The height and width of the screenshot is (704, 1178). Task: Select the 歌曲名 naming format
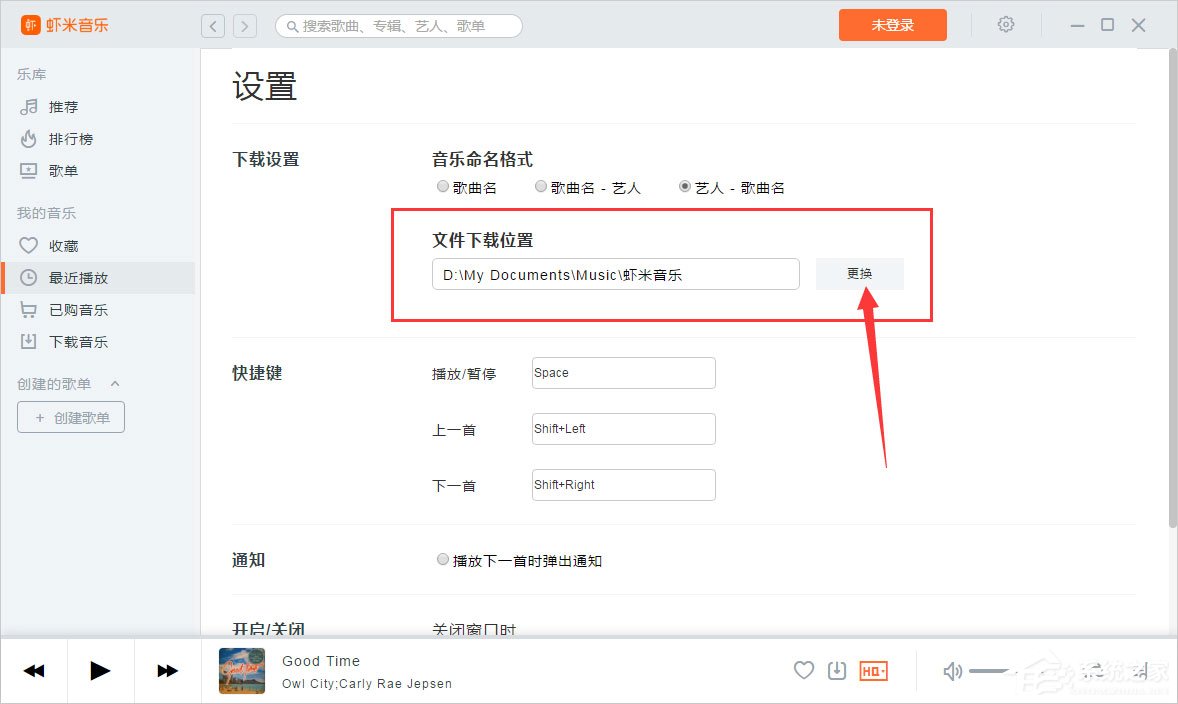pyautogui.click(x=442, y=186)
